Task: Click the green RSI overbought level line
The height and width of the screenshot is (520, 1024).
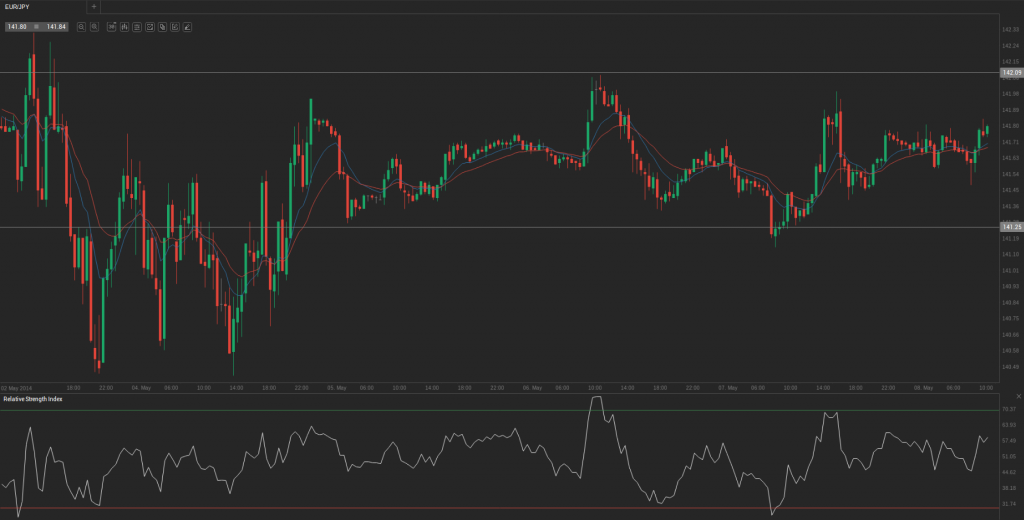Action: coord(500,410)
